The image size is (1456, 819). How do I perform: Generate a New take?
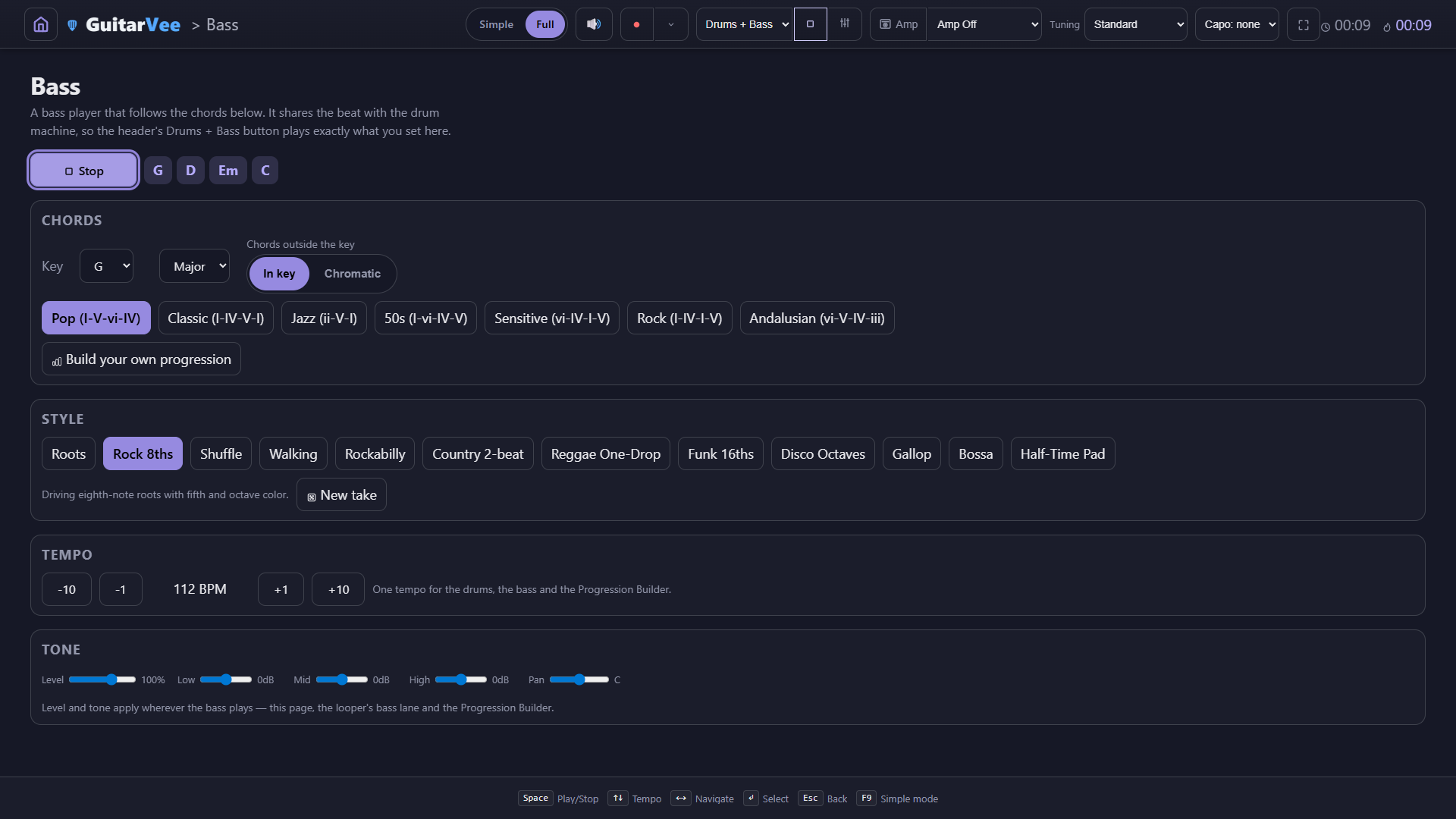pos(341,495)
